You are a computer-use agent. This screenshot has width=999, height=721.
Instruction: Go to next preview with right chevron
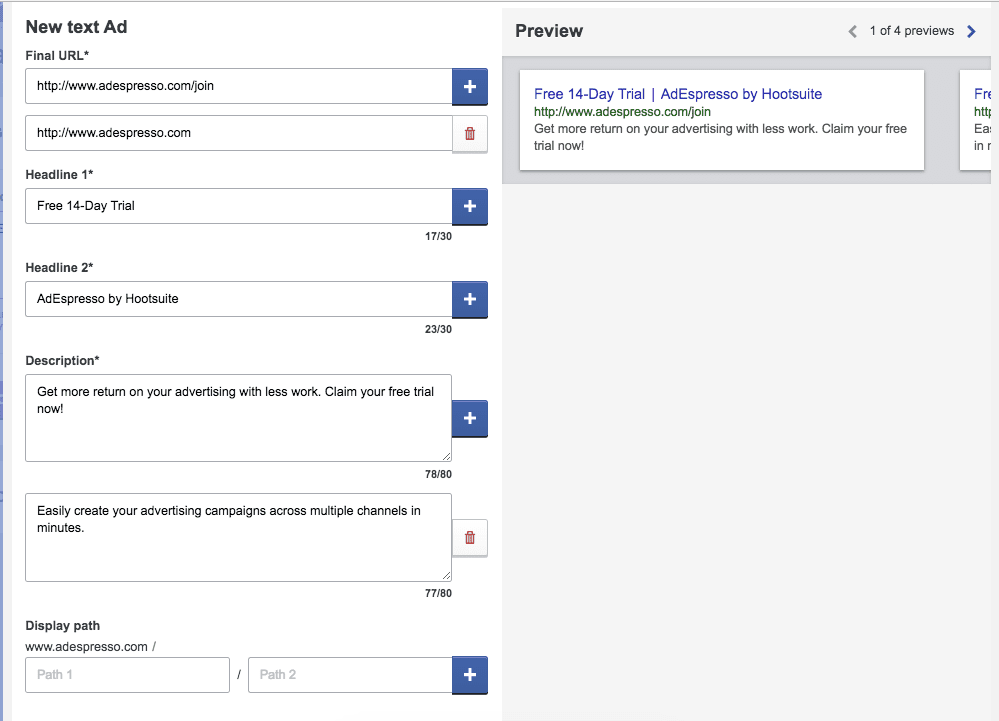(x=971, y=31)
